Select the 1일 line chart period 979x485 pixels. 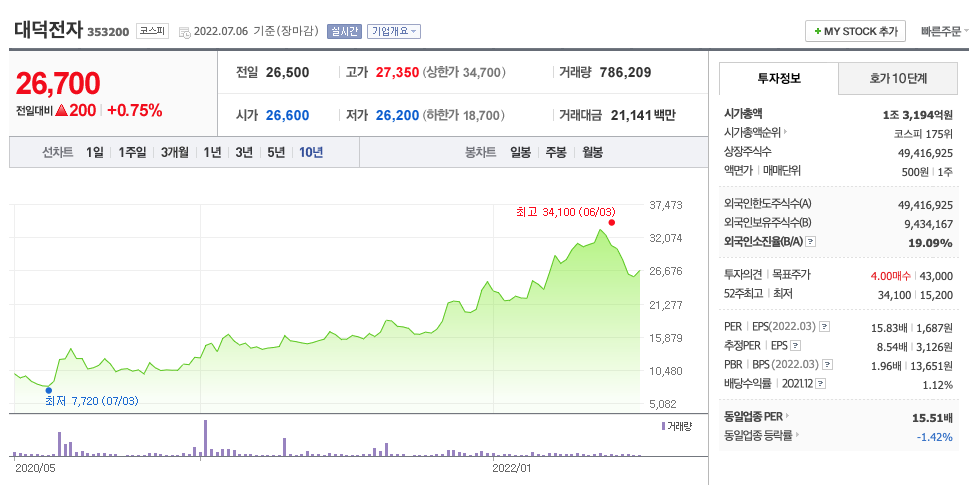[95, 152]
